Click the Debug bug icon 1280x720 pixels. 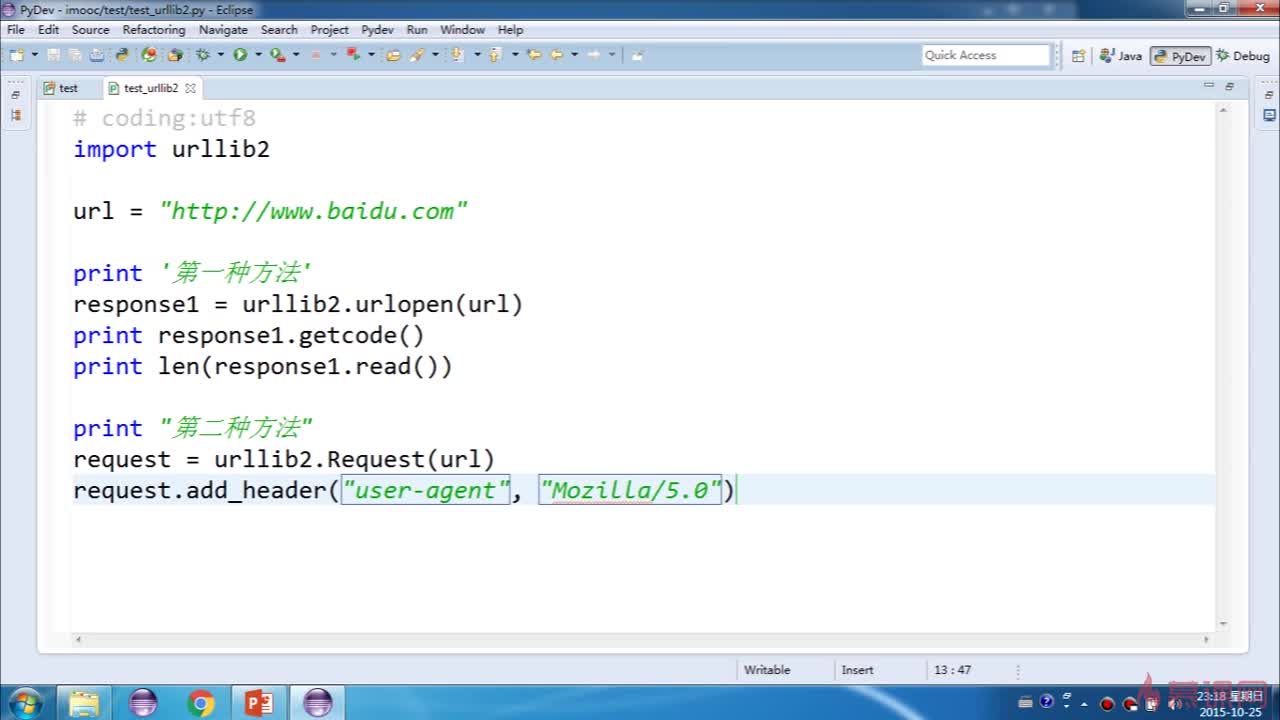click(203, 55)
